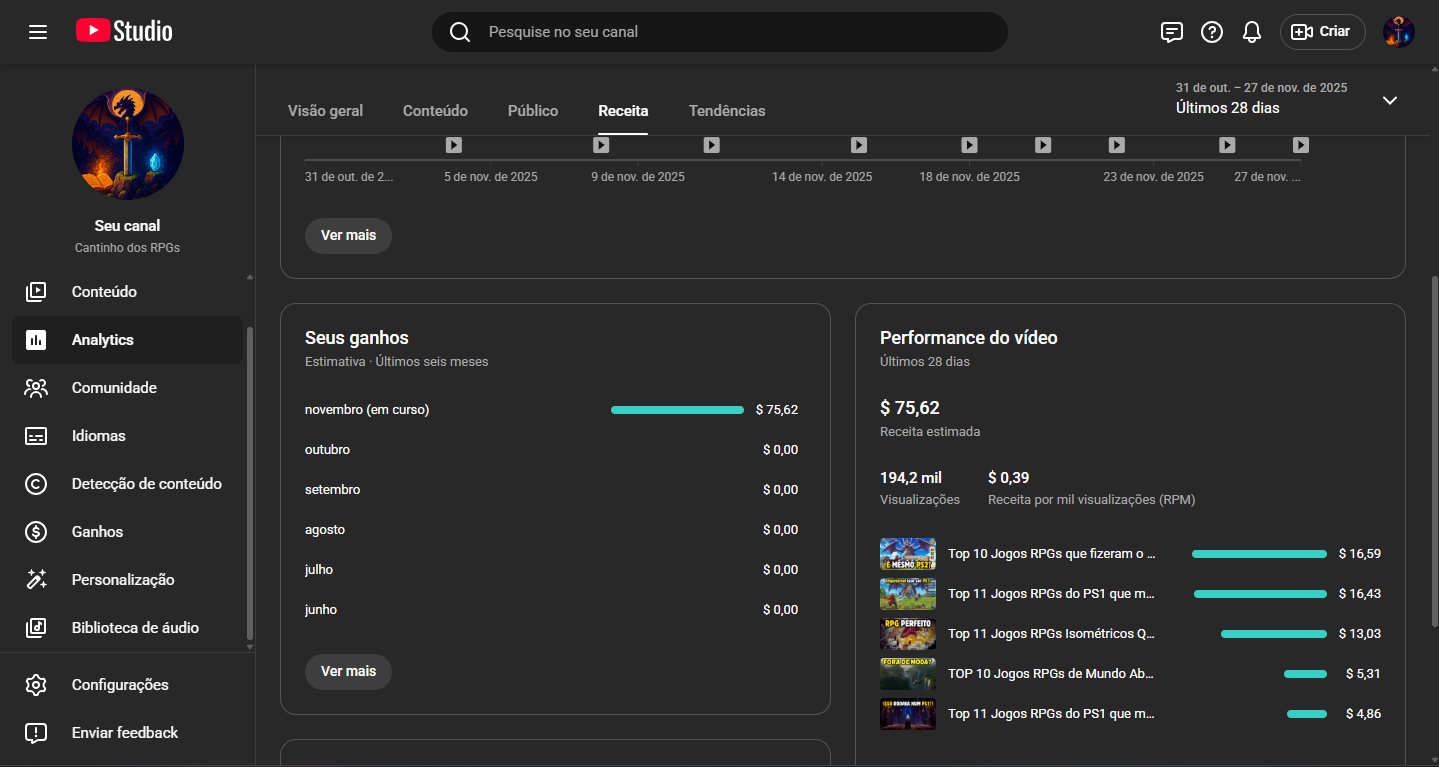Screen dimensions: 1439x767
Task: Open Personalização in the sidebar
Action: (x=122, y=580)
